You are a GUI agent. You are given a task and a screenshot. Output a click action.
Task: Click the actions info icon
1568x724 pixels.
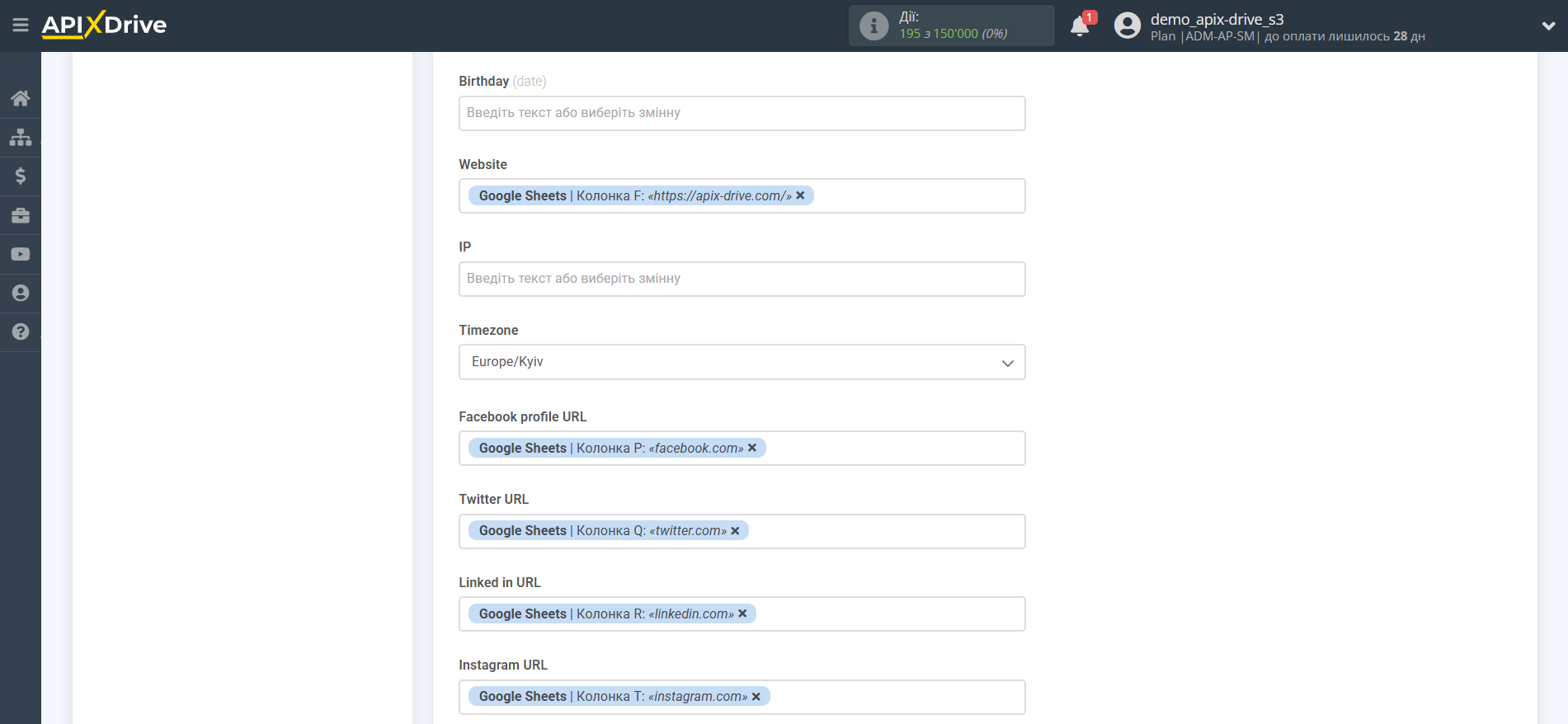pos(873,26)
